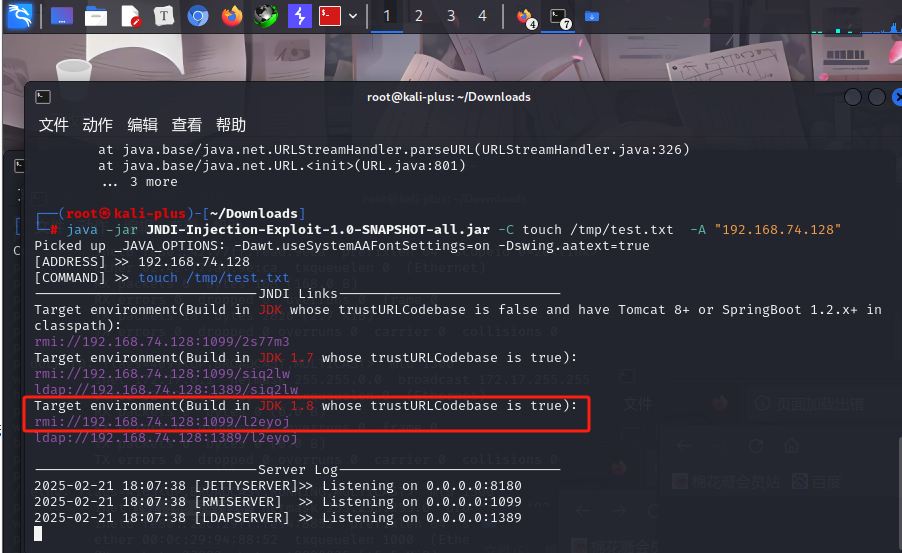Open the Typora "T" application icon

164,16
